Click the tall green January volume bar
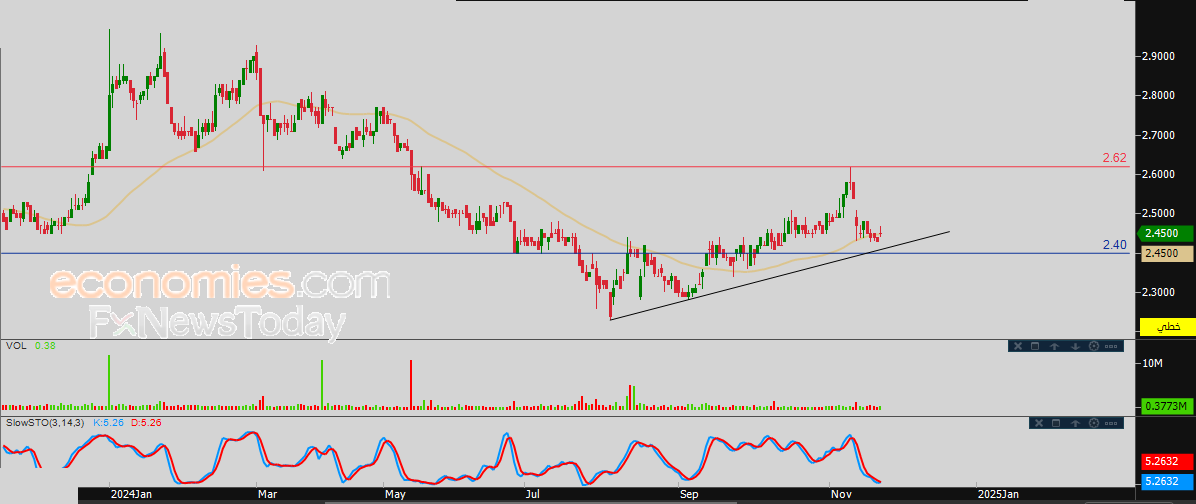The image size is (1196, 504). (109, 381)
